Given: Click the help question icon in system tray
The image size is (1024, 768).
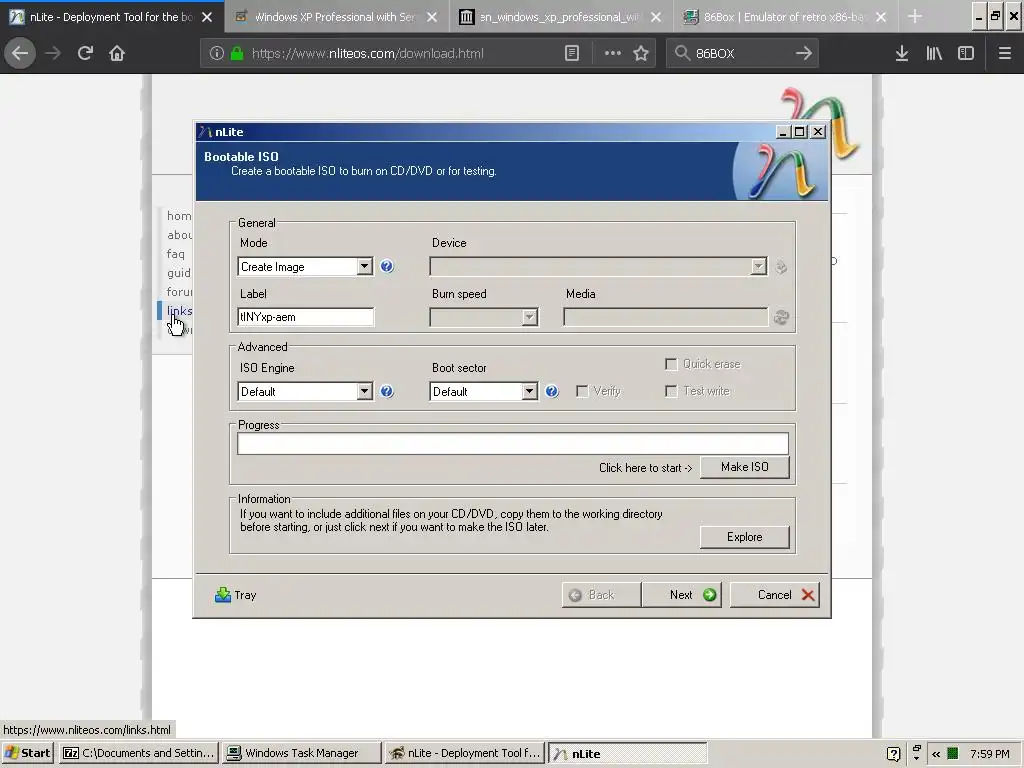Looking at the screenshot, I should click(x=893, y=754).
